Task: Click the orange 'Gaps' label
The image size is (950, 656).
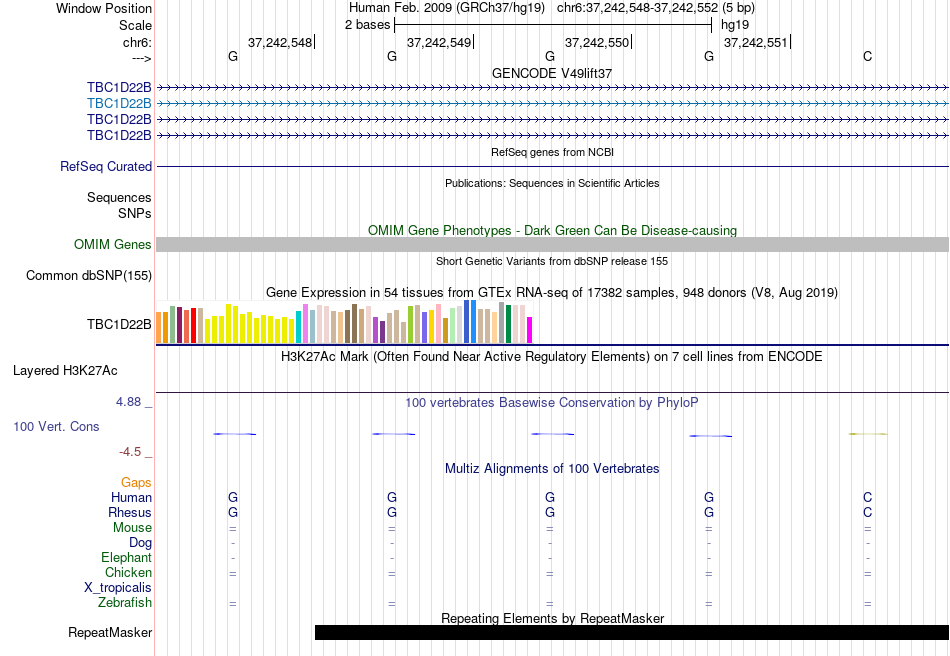Action: pos(136,482)
